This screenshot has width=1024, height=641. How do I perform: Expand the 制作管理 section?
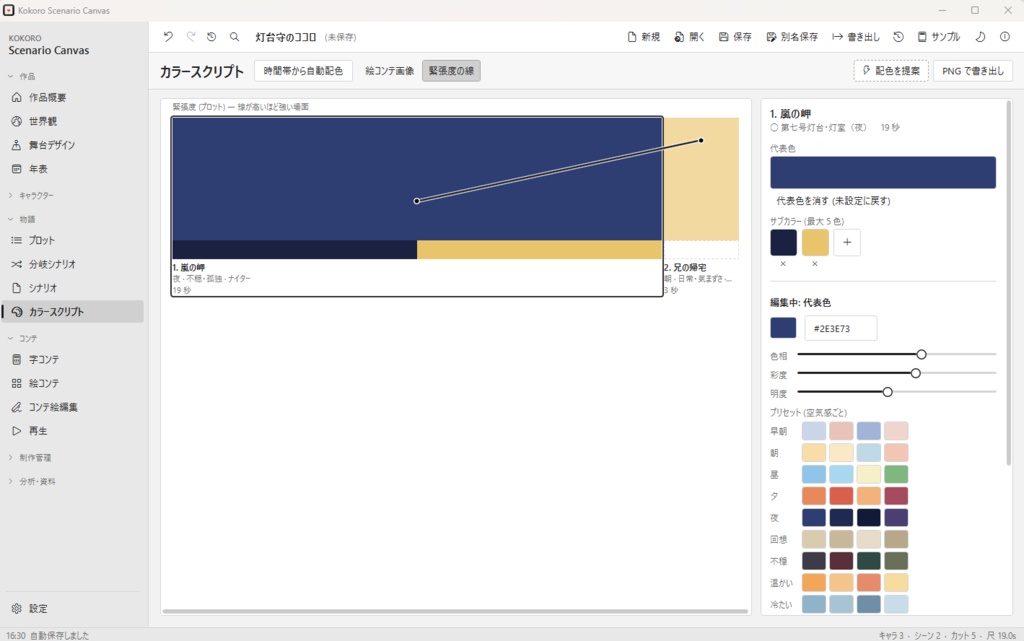30,458
